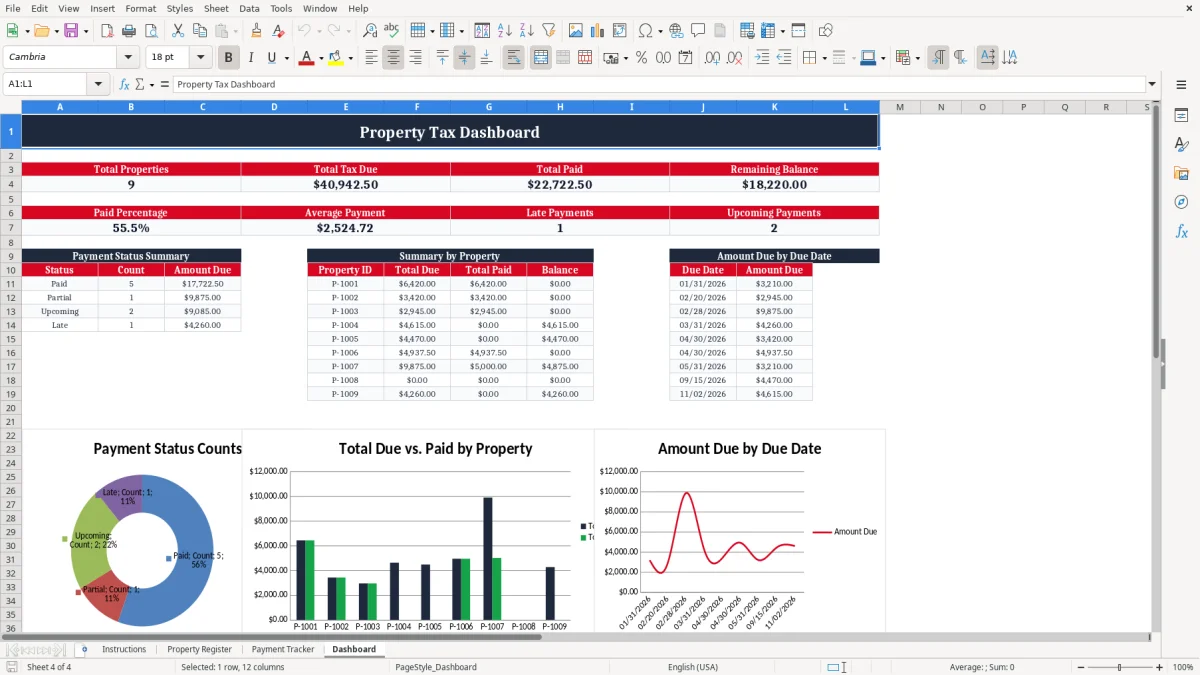Click the formula input line
This screenshot has height=675, width=1200.
click(x=658, y=85)
